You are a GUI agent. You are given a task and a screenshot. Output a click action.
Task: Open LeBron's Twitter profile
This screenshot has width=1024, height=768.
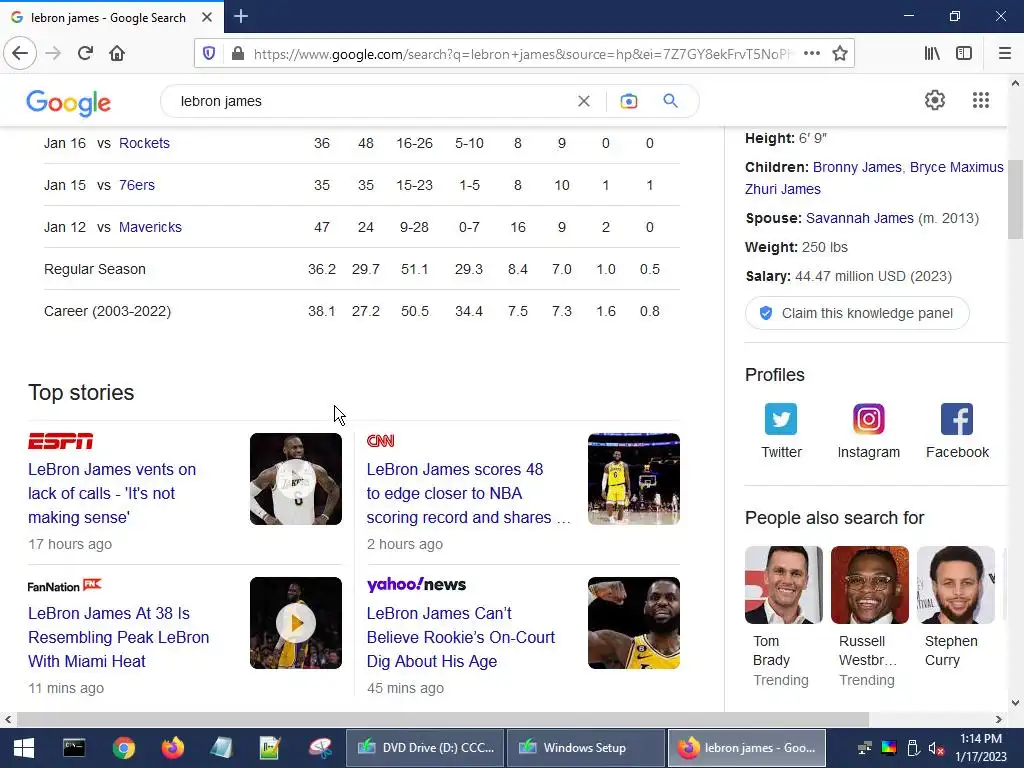pos(781,431)
